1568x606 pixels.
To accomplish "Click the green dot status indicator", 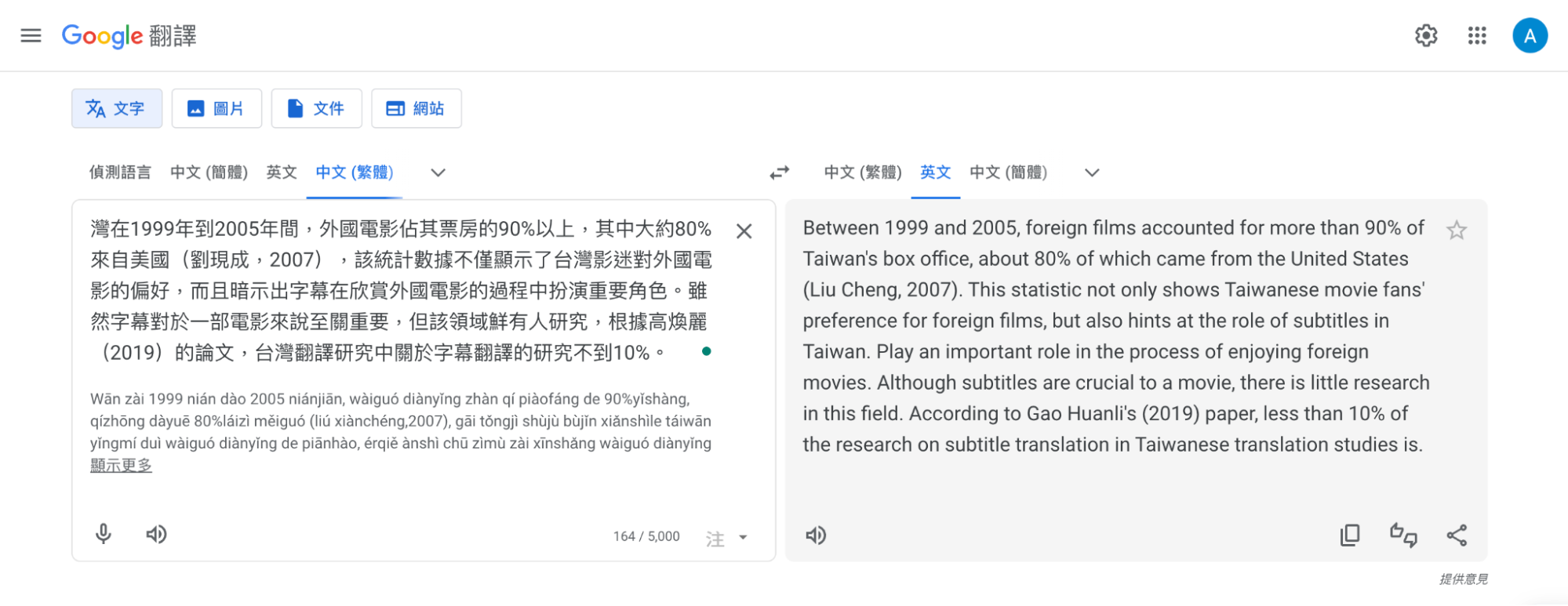I will (x=707, y=351).
